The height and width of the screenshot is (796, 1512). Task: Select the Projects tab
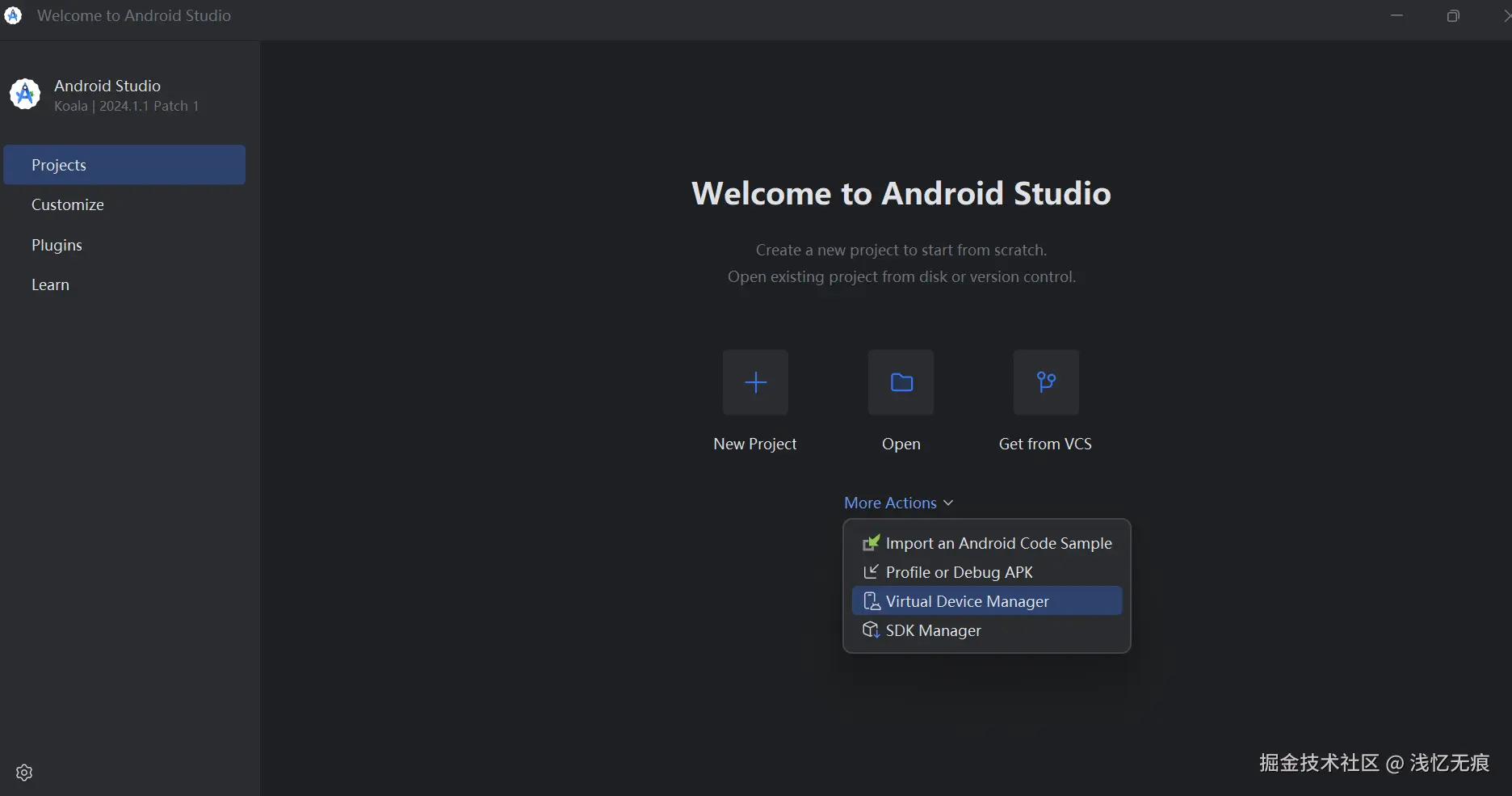tap(124, 165)
